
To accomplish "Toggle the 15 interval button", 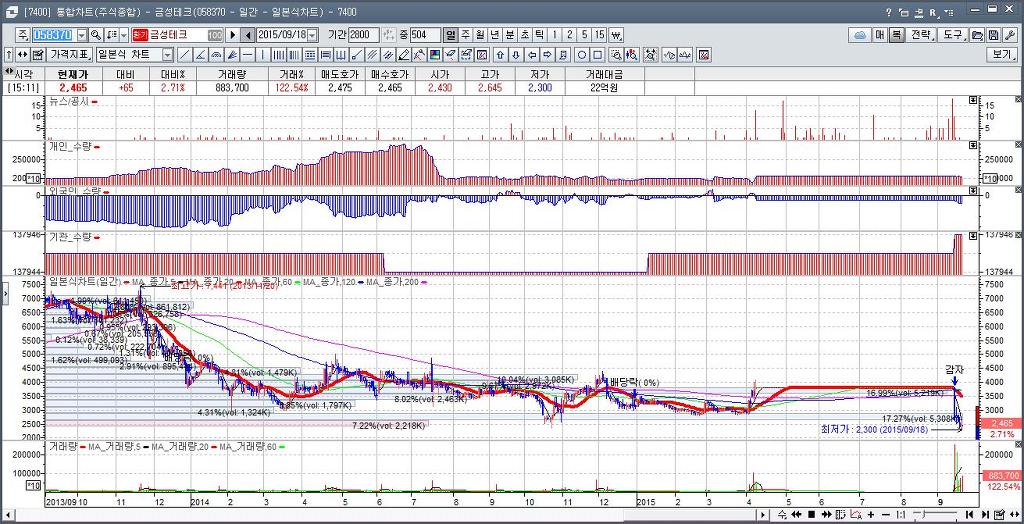I will (600, 35).
